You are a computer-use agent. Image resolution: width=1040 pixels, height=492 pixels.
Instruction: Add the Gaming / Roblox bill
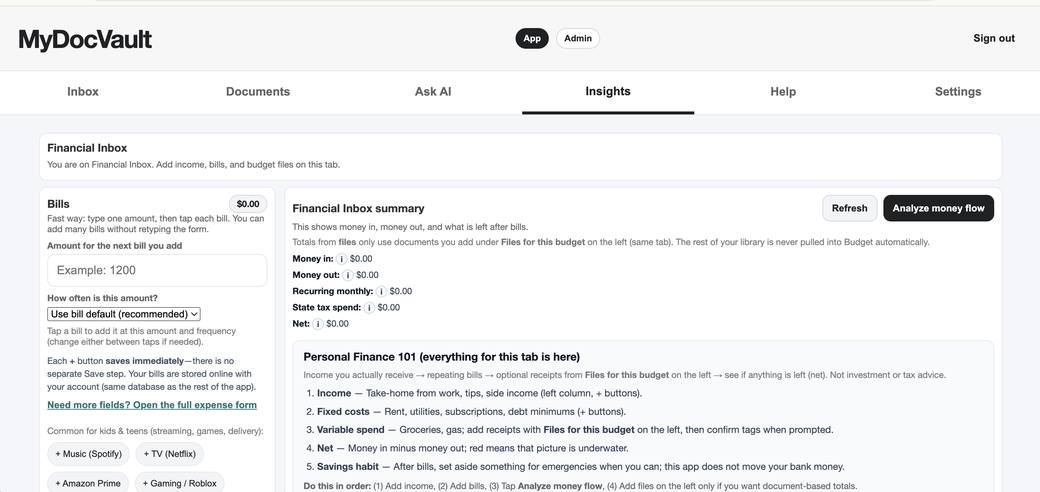click(x=180, y=483)
